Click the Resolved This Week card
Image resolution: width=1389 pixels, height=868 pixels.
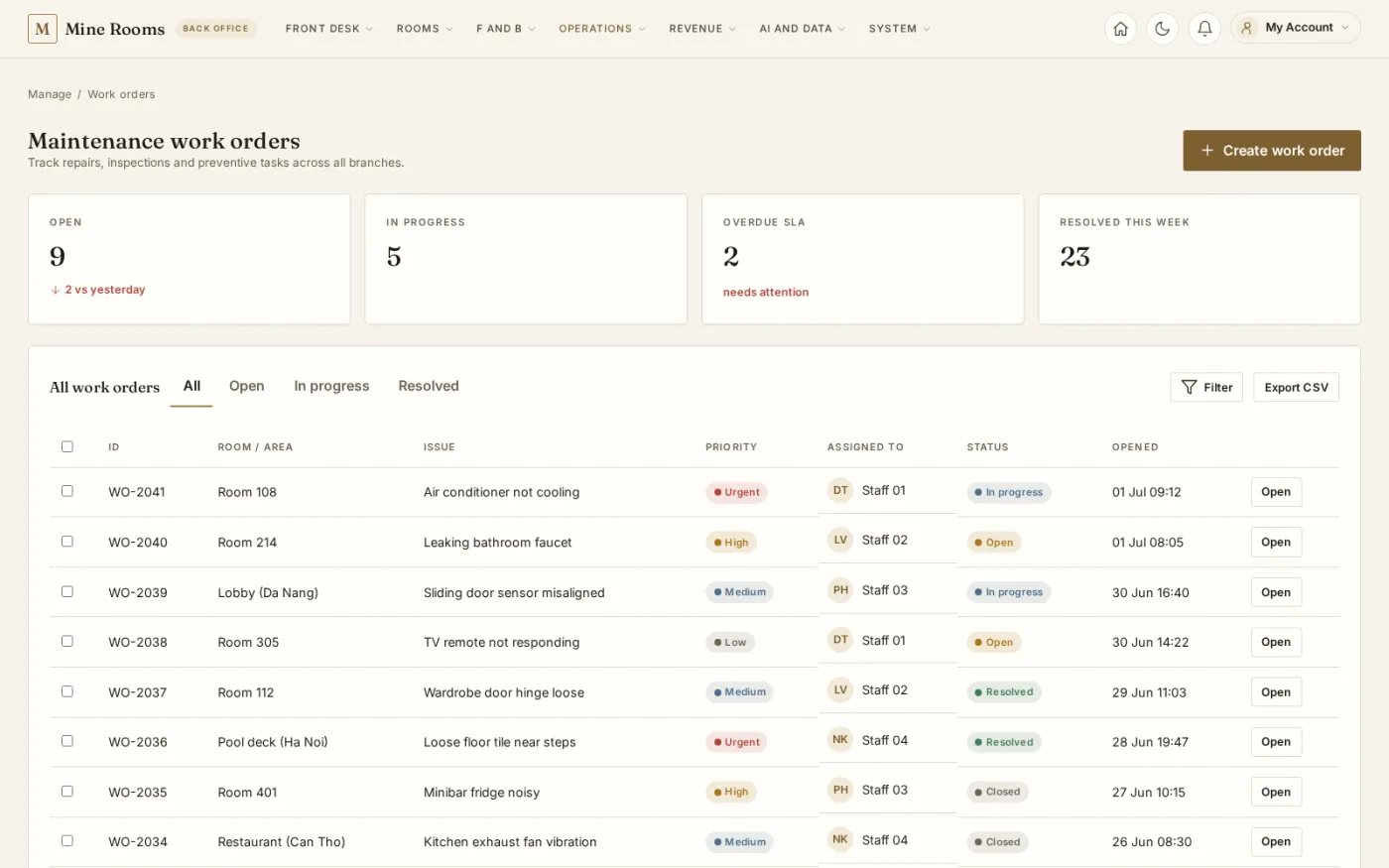click(1200, 259)
